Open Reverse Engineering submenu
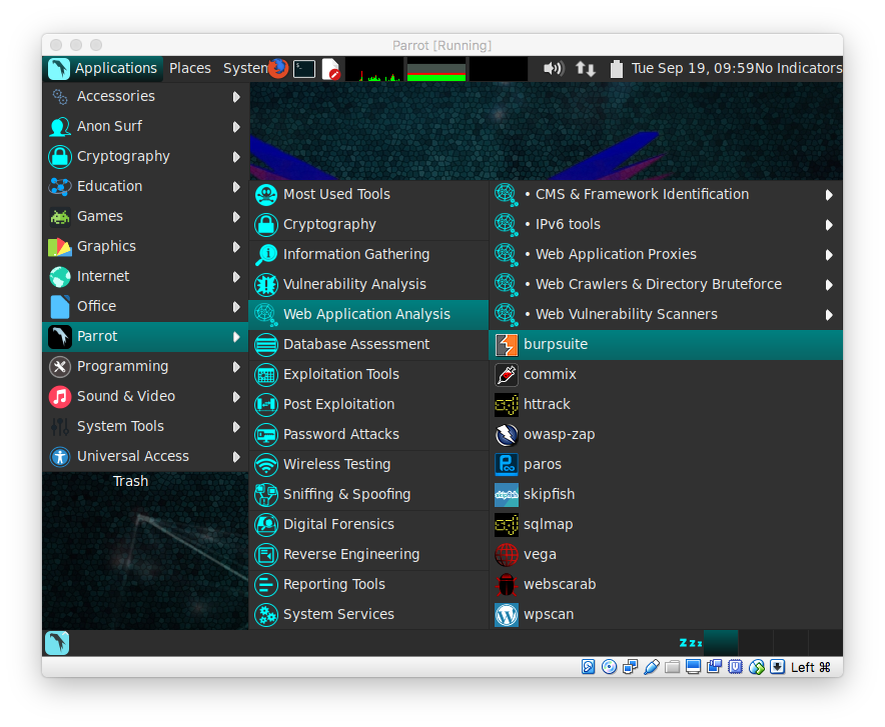Viewport: 885px width, 727px height. click(369, 554)
